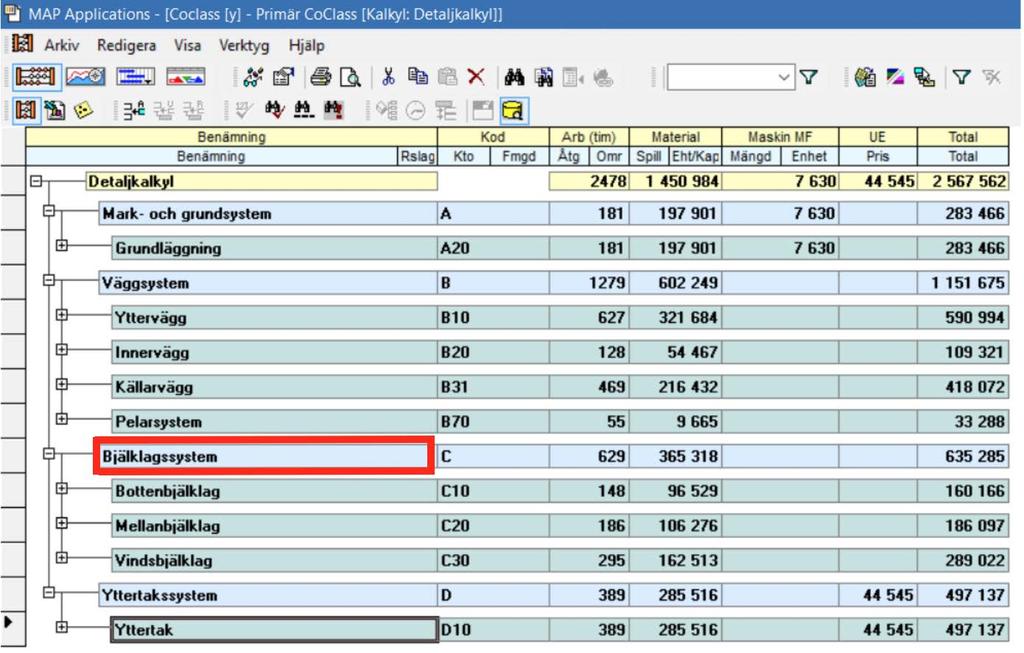The image size is (1024, 653).
Task: Select the Innervägg row
Action: pos(560,353)
